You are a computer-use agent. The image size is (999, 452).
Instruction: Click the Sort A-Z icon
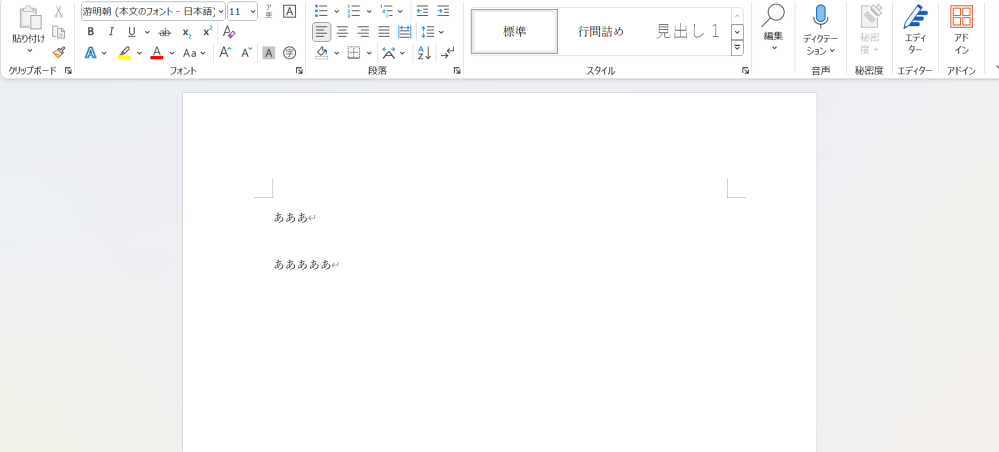424,52
